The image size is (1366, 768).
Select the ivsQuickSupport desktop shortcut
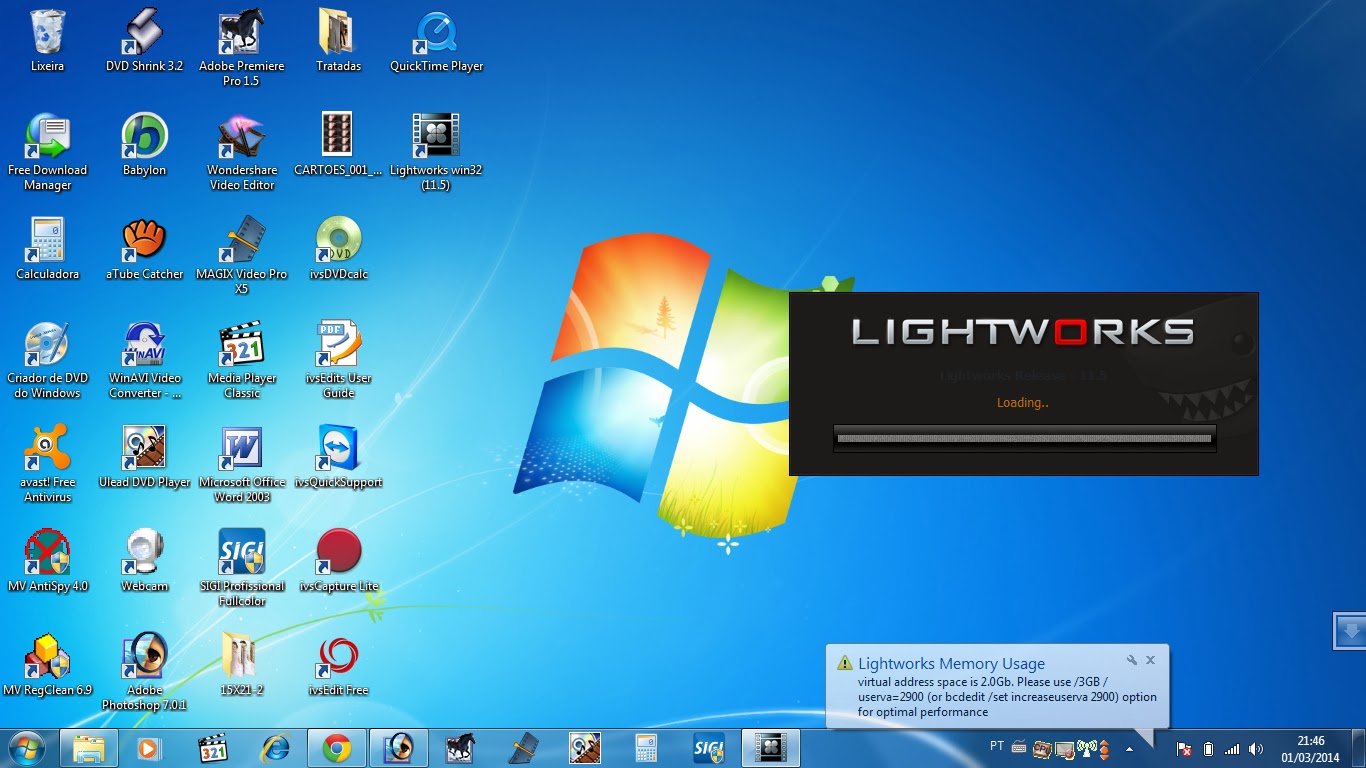338,457
